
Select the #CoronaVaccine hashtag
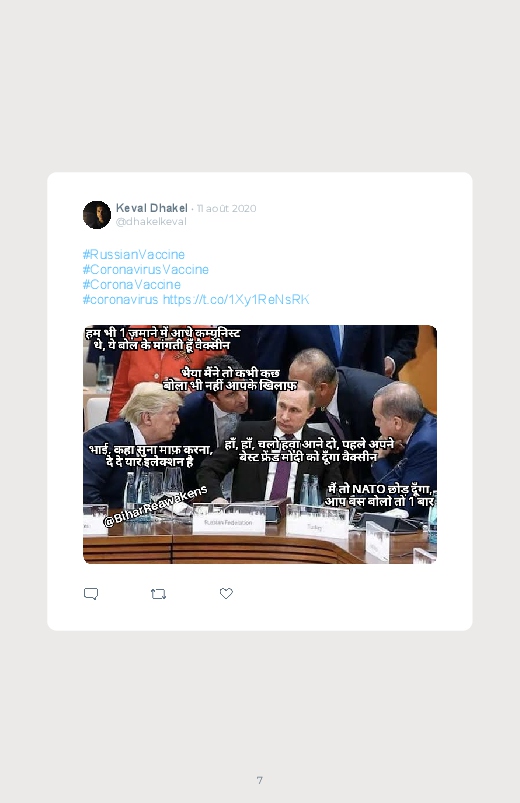pyautogui.click(x=132, y=284)
